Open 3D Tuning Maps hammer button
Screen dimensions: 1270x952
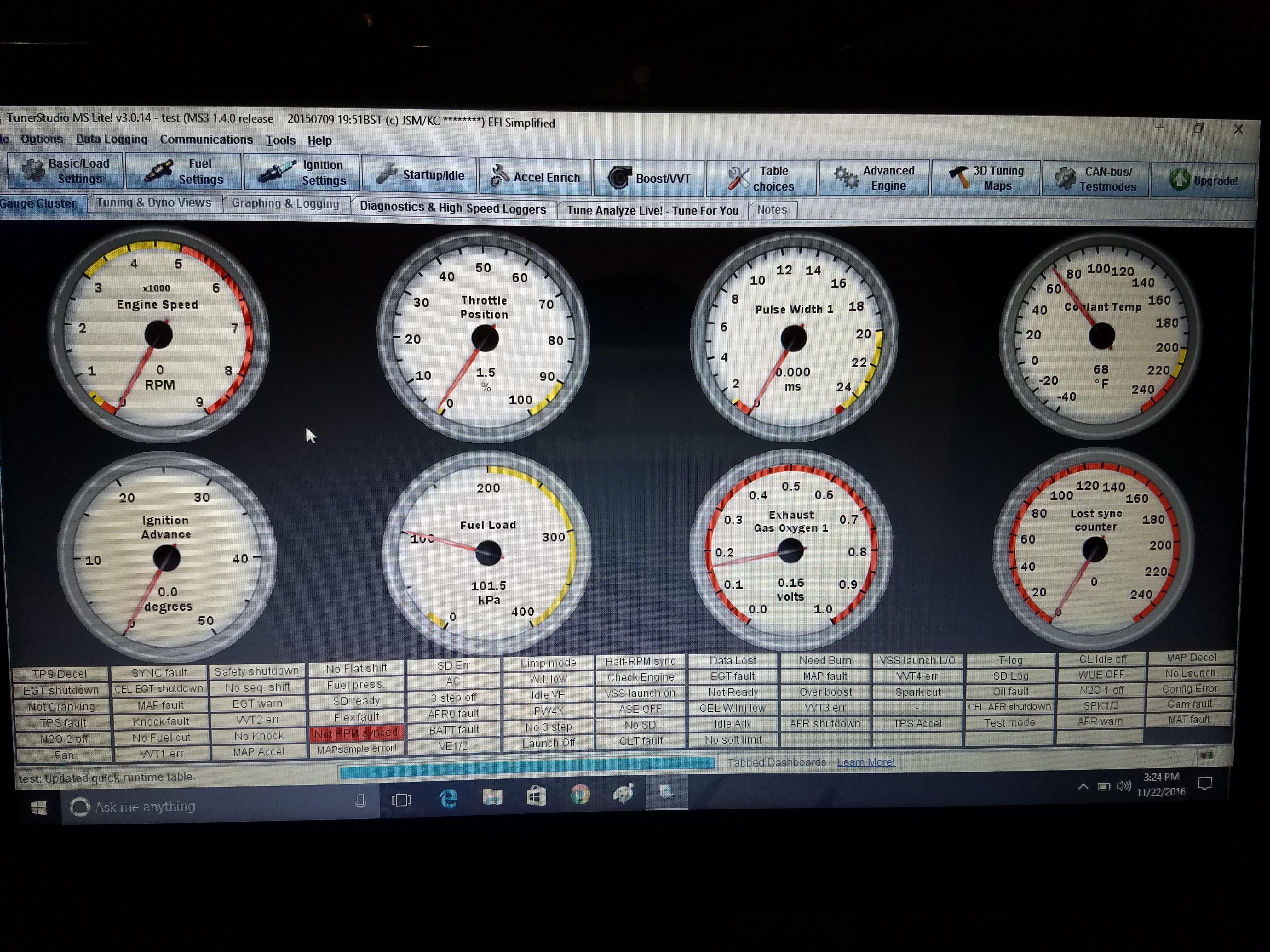[986, 179]
